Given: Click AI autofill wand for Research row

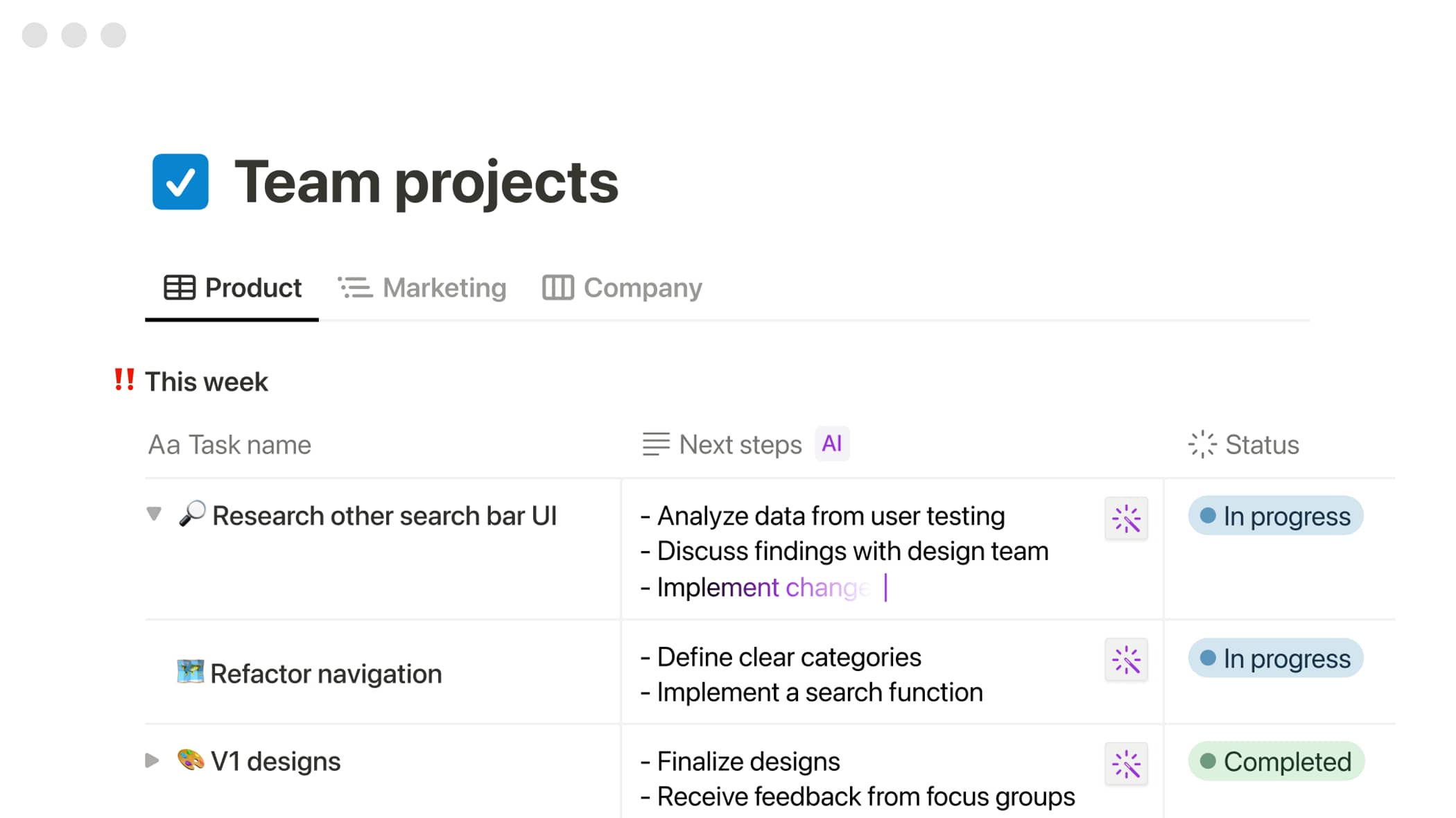Looking at the screenshot, I should [1126, 519].
